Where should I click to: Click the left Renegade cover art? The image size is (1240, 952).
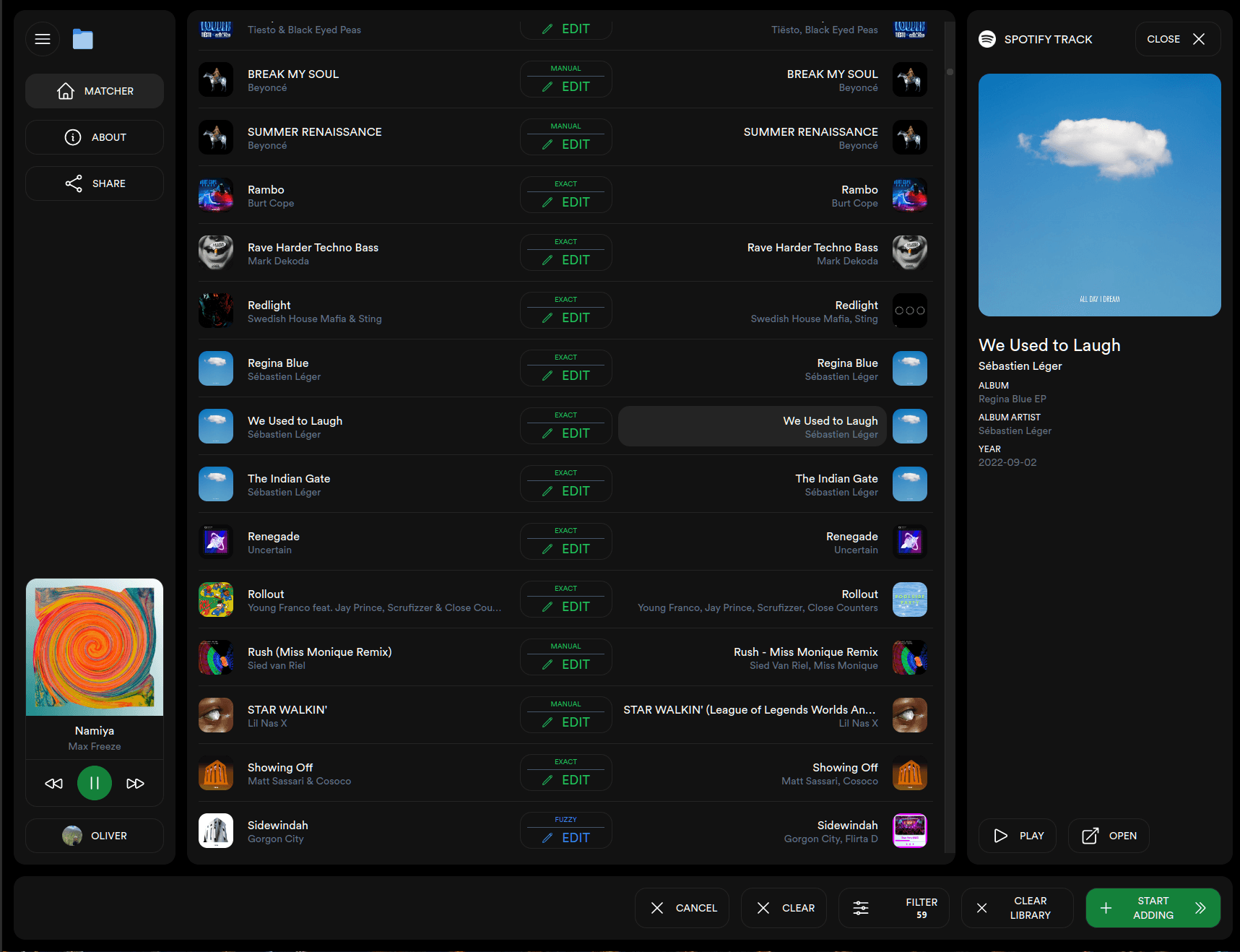(216, 542)
